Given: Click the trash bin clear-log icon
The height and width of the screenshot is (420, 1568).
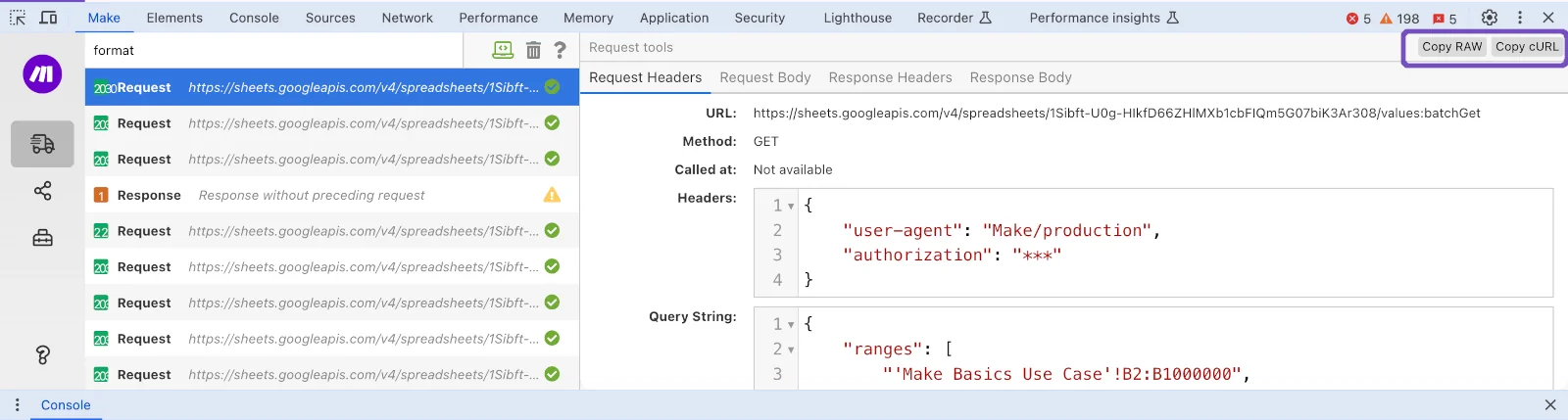Looking at the screenshot, I should [533, 50].
